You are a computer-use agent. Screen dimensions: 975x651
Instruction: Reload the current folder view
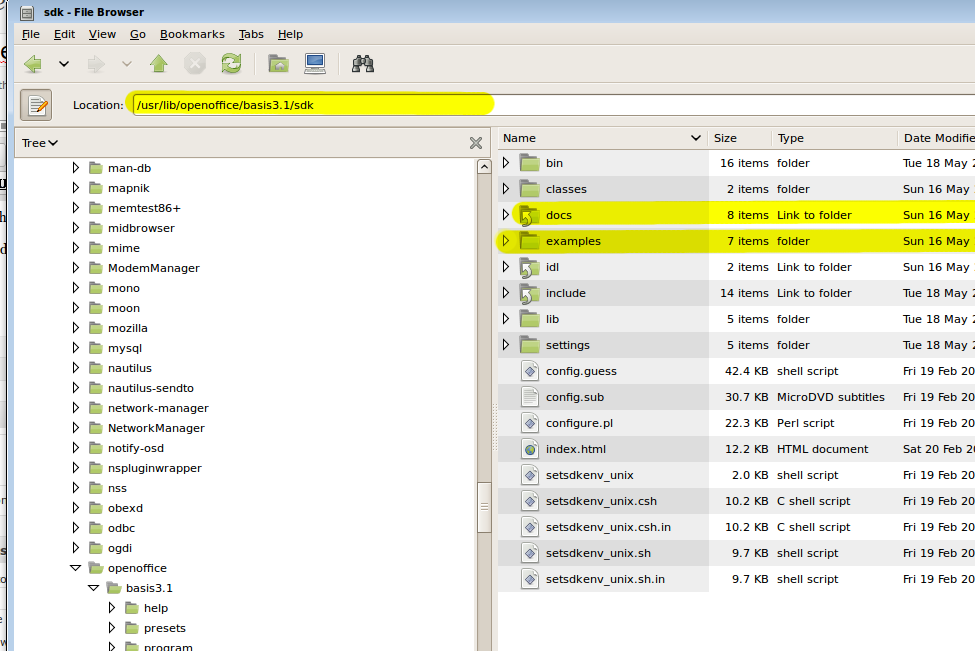pyautogui.click(x=231, y=63)
